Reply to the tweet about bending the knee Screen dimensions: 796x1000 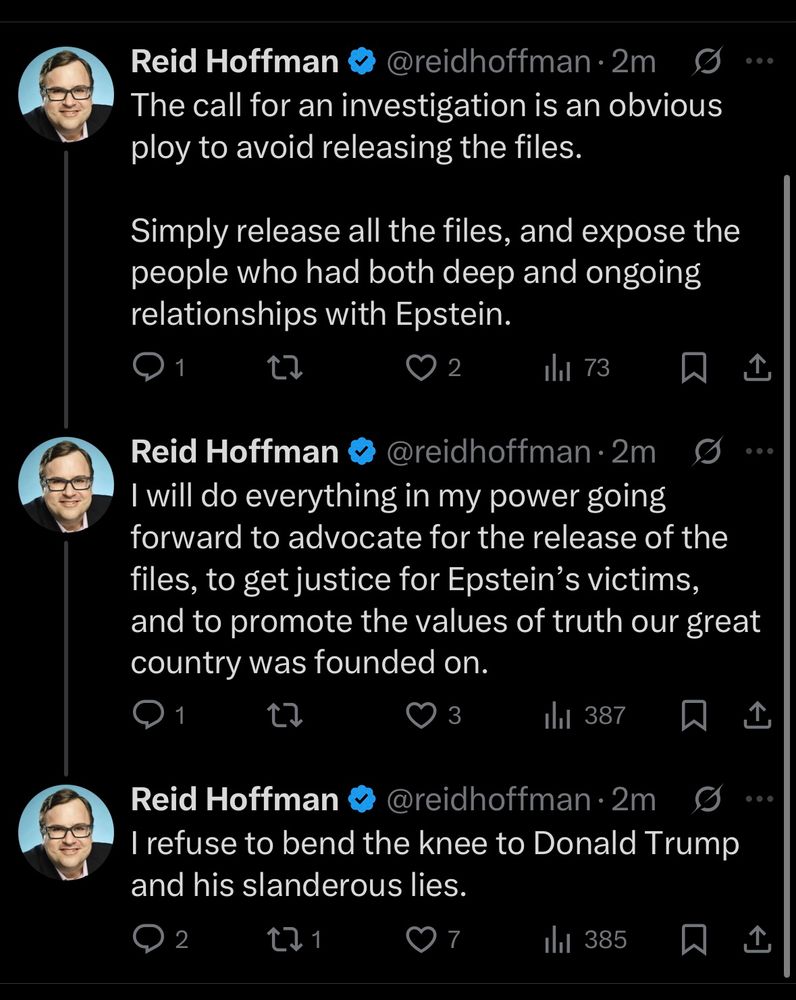(151, 939)
